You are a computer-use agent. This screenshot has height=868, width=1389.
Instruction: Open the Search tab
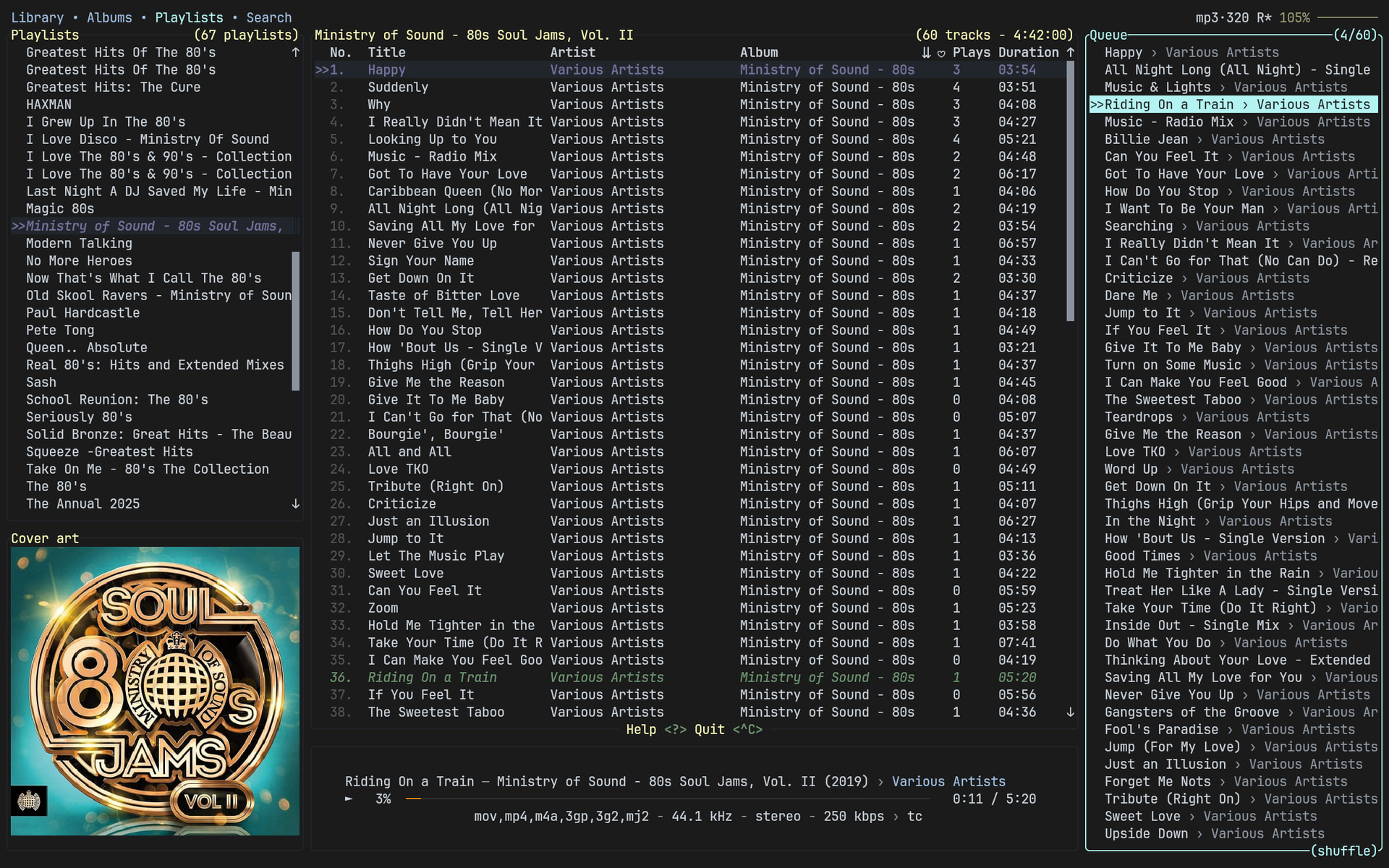click(x=268, y=17)
